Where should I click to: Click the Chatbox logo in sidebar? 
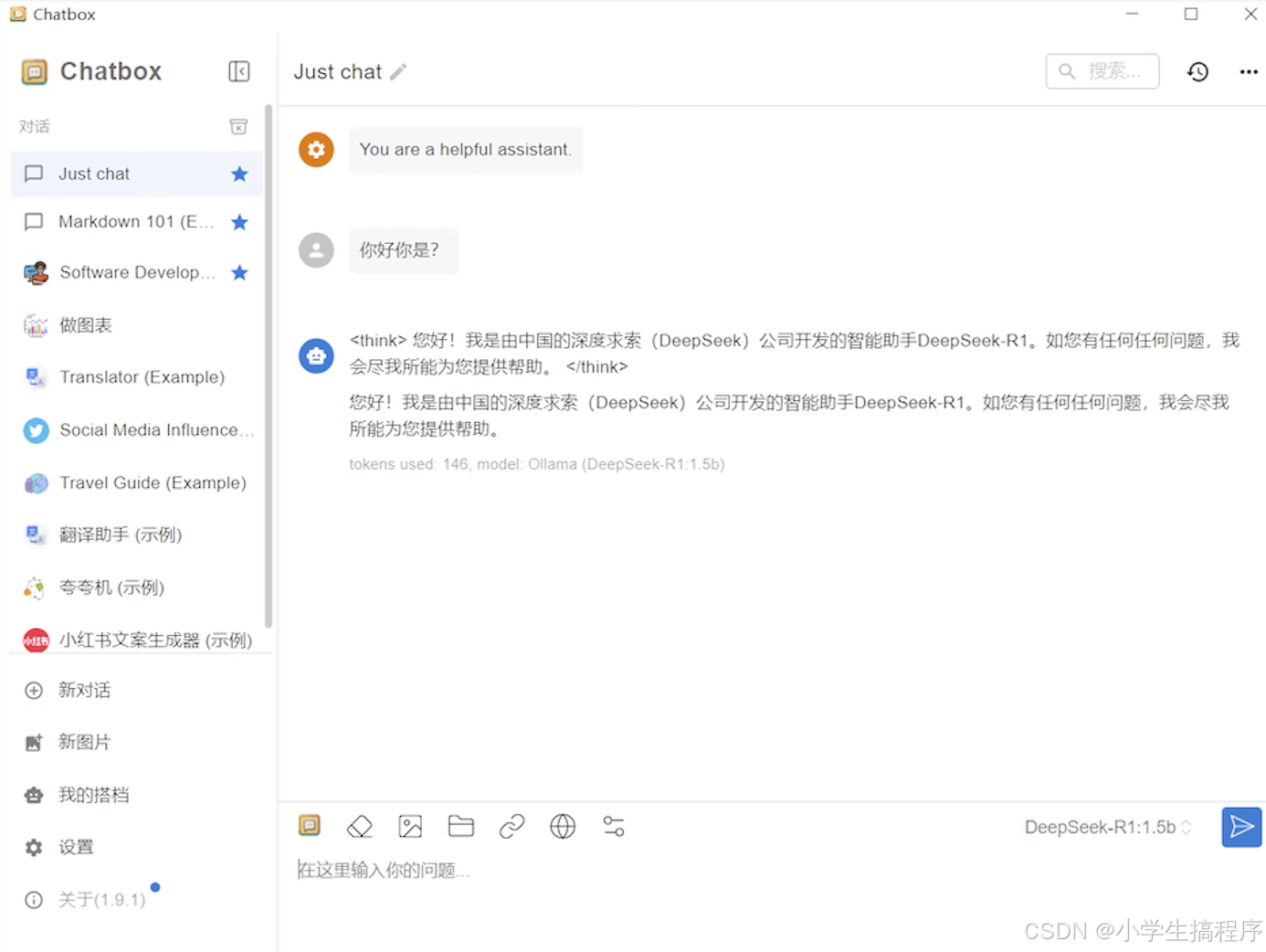tap(35, 72)
